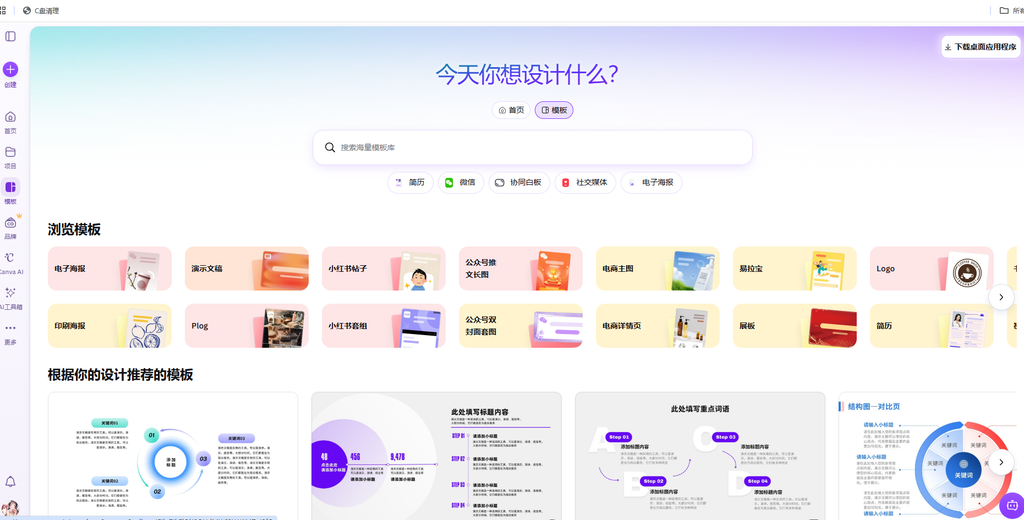1024x520 pixels.
Task: Open the 展板 template category
Action: coord(795,325)
